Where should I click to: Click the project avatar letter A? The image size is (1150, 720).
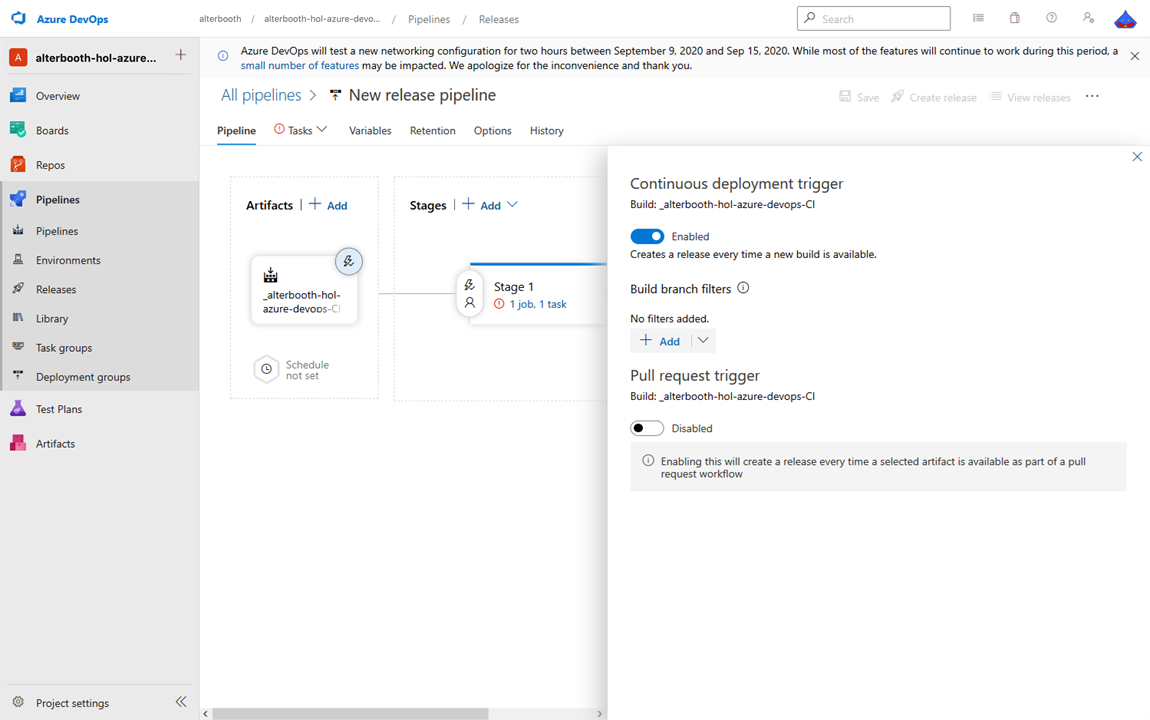coord(18,57)
